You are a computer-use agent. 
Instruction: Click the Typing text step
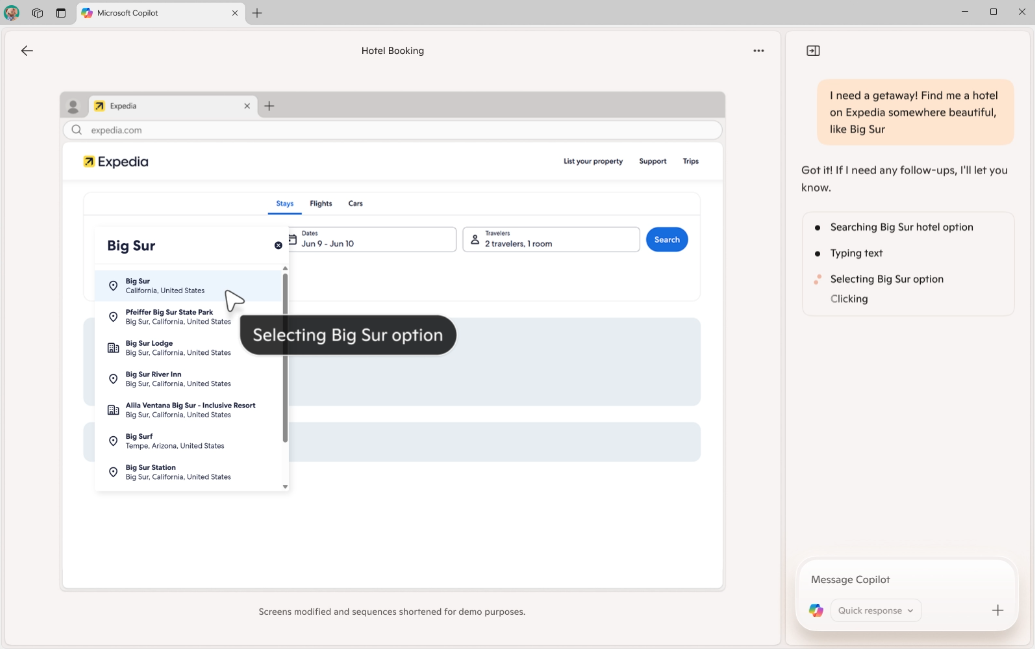coord(856,253)
